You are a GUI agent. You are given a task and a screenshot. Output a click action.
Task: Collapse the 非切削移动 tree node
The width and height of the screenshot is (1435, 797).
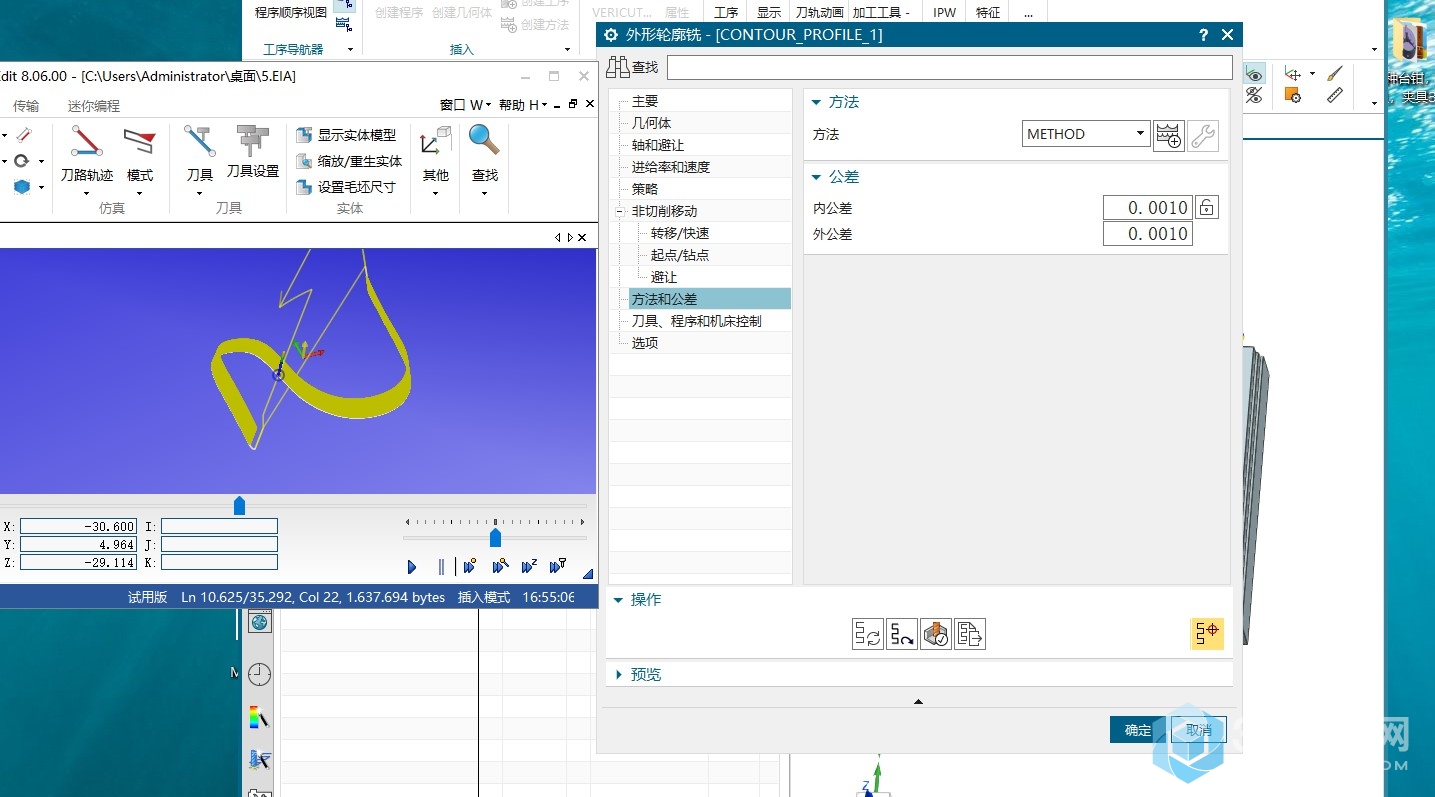click(x=620, y=211)
